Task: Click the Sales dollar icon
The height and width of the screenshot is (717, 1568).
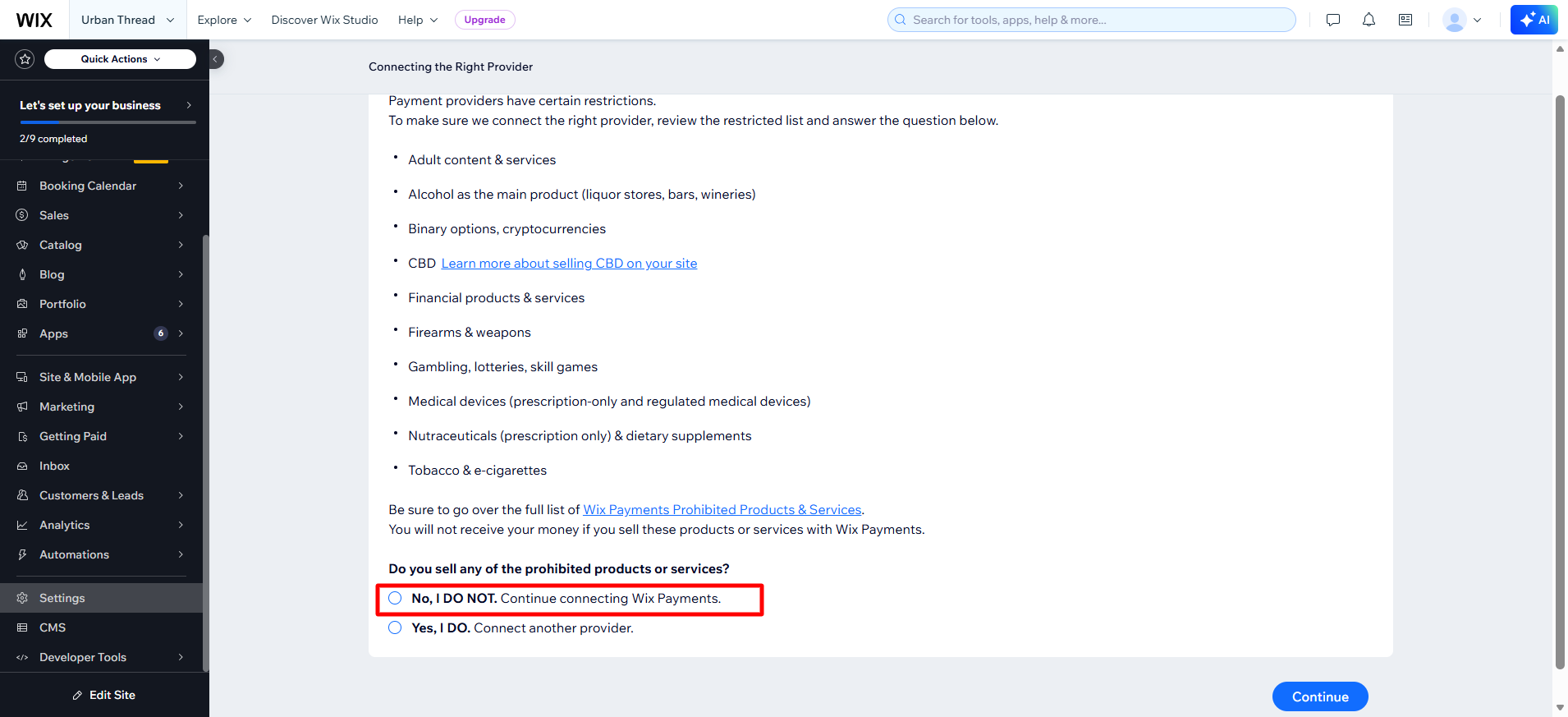Action: pos(22,215)
